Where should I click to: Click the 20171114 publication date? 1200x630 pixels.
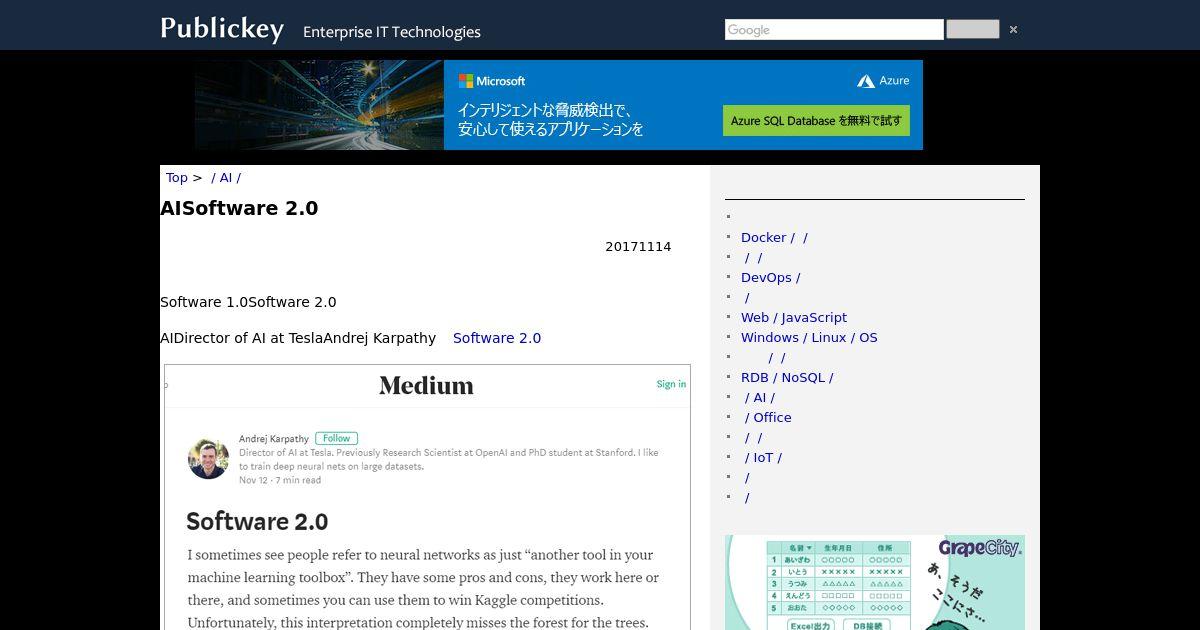point(638,247)
